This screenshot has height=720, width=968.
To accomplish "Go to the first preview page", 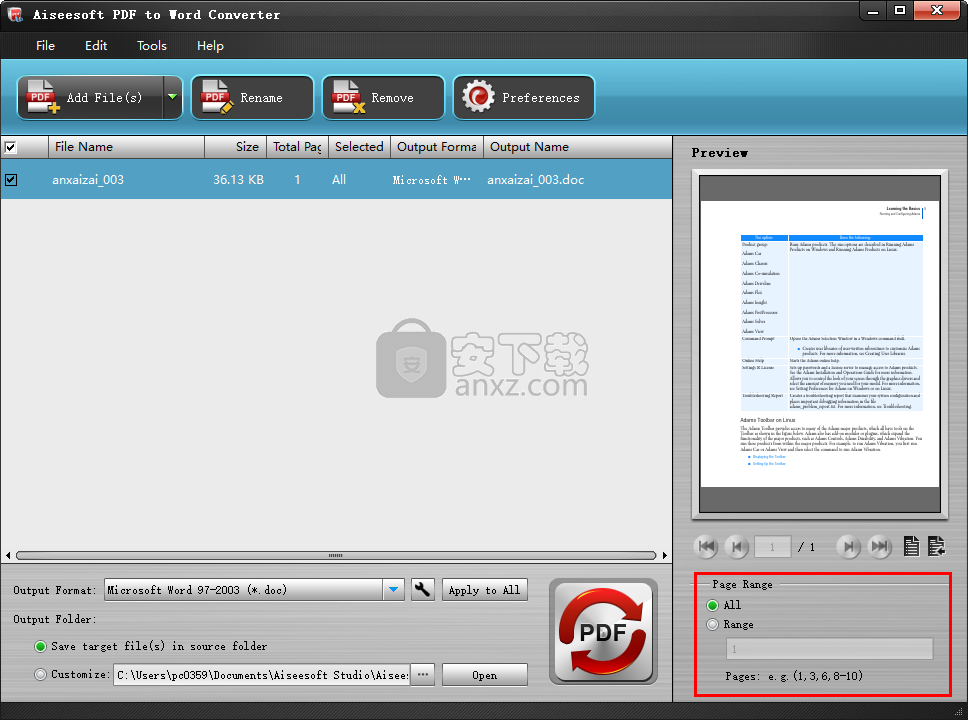I will click(707, 546).
